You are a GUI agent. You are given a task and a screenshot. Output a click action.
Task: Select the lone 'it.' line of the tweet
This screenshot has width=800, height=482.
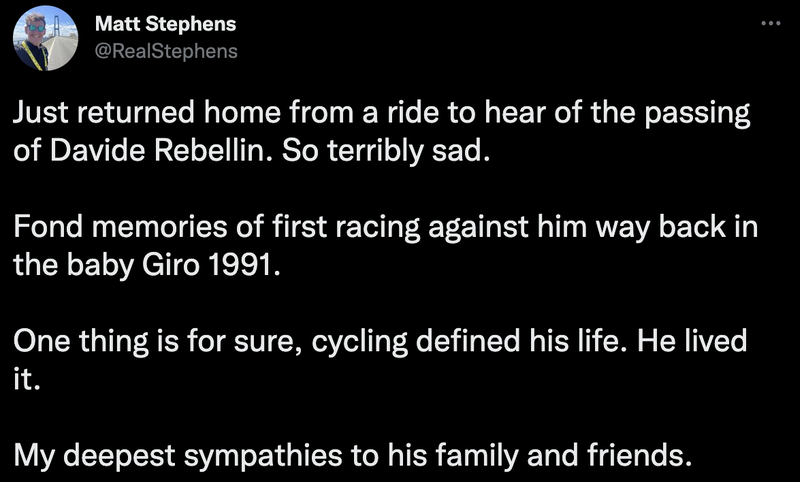coord(27,379)
